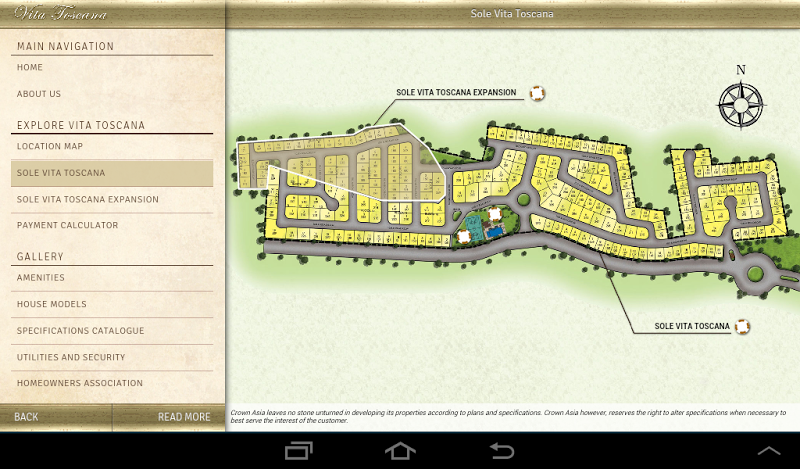Tap the Gallery section heading
Screen dimensions: 800x469
(40, 257)
